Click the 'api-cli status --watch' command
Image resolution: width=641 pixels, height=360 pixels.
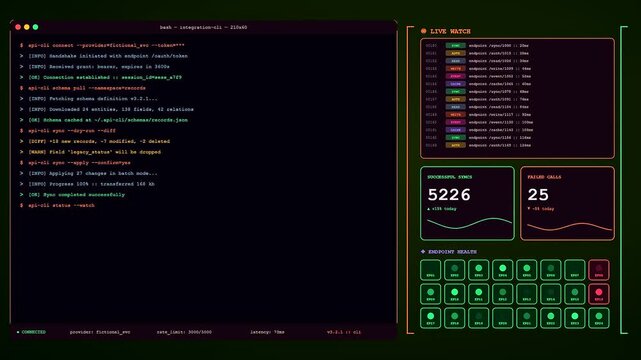(x=61, y=205)
